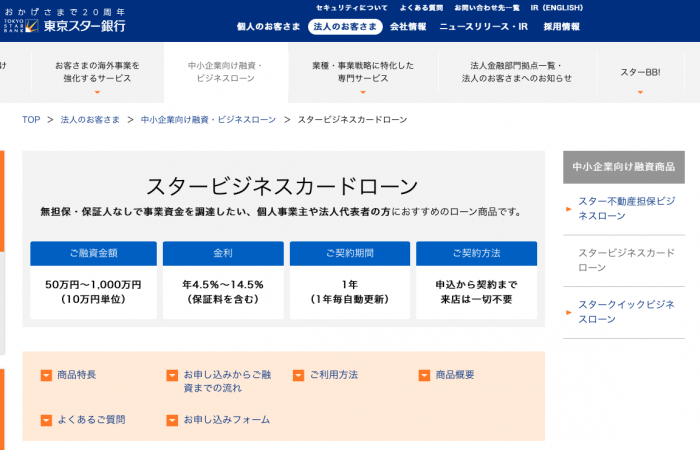
Task: Select 法人のお客さま in the top navigation
Action: 345,27
